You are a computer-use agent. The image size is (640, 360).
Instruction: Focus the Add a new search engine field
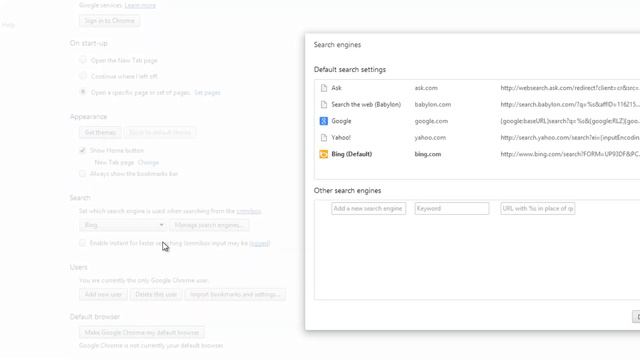click(369, 209)
